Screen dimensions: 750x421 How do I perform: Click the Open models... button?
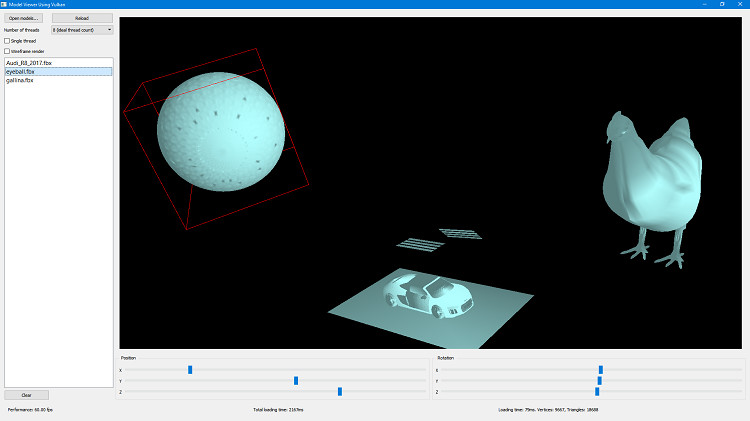25,18
